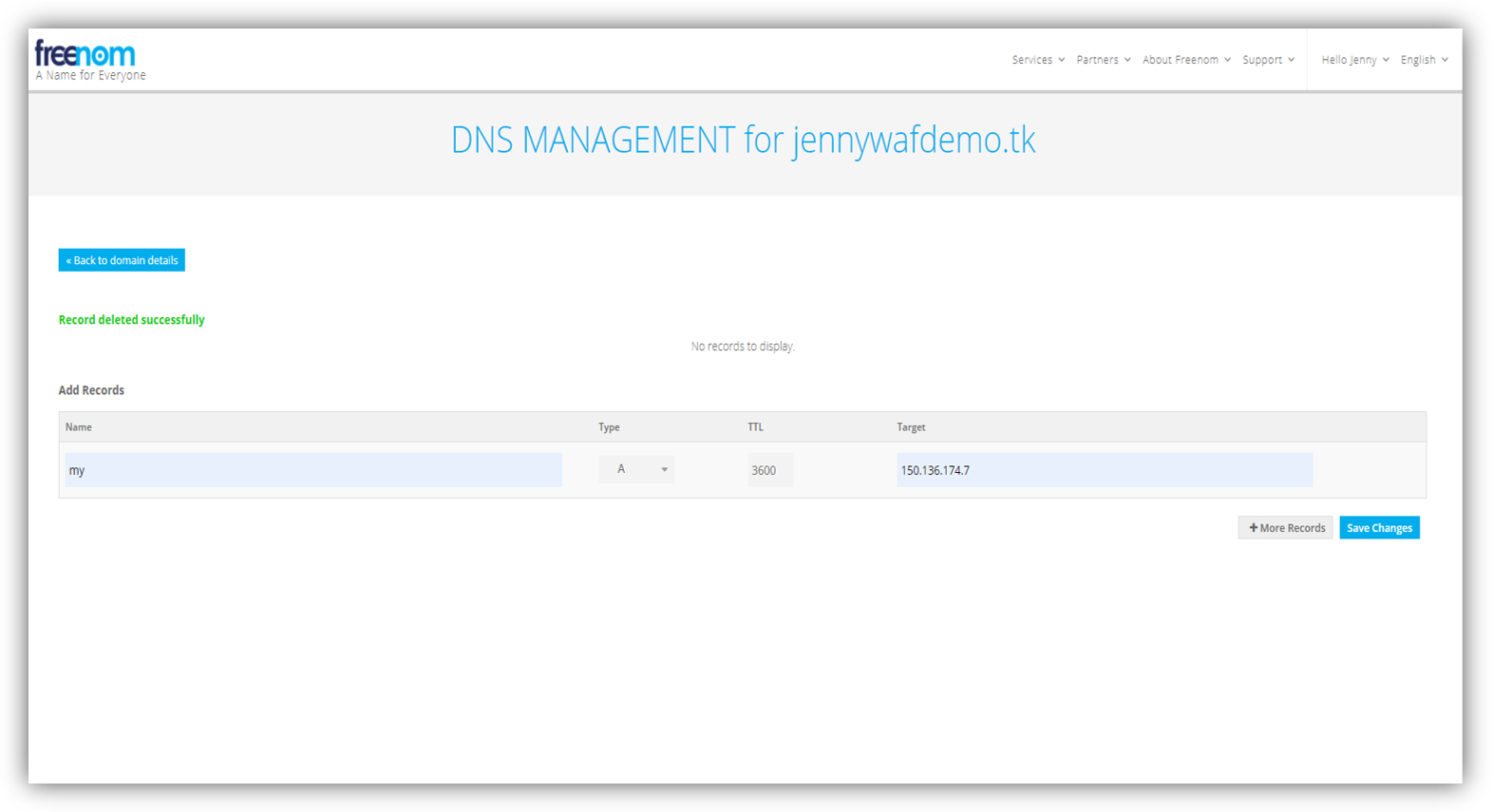Click the Target column header
1494x812 pixels.
(910, 427)
